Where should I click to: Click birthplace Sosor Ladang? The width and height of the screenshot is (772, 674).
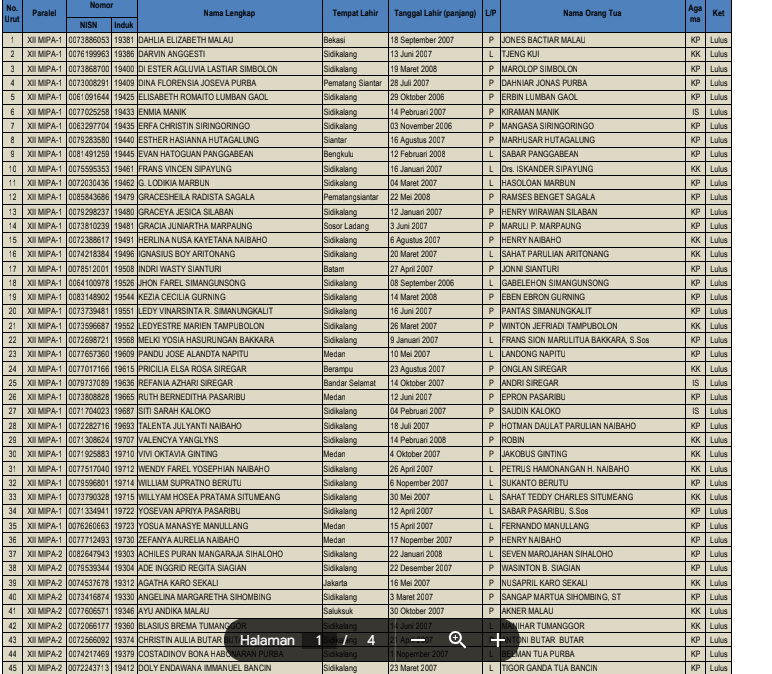click(x=346, y=226)
